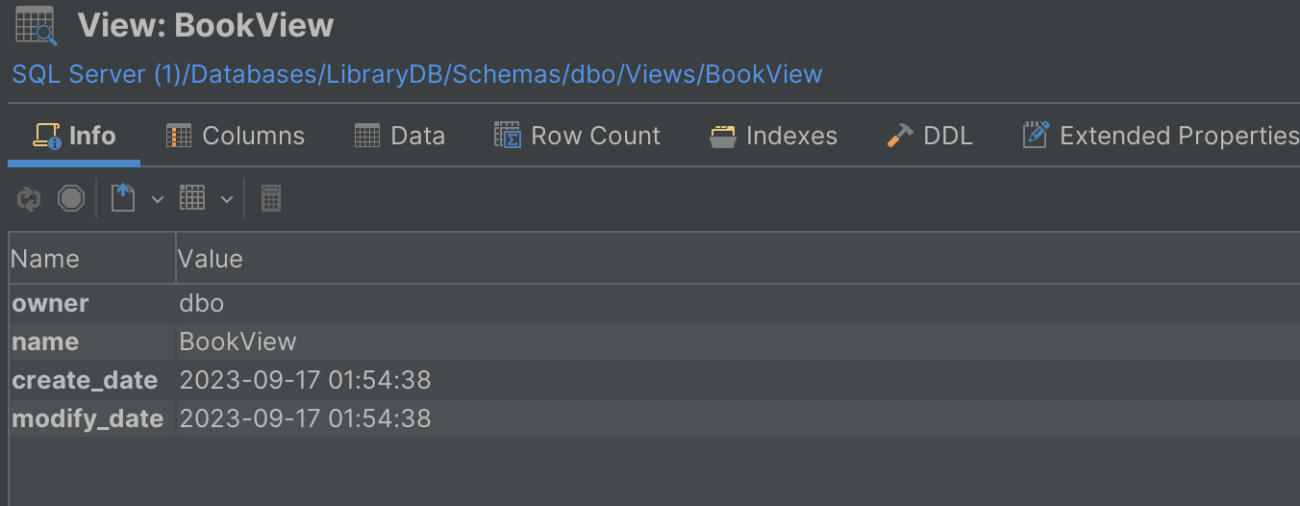Open the Data tab
The width and height of the screenshot is (1300, 506).
click(400, 136)
